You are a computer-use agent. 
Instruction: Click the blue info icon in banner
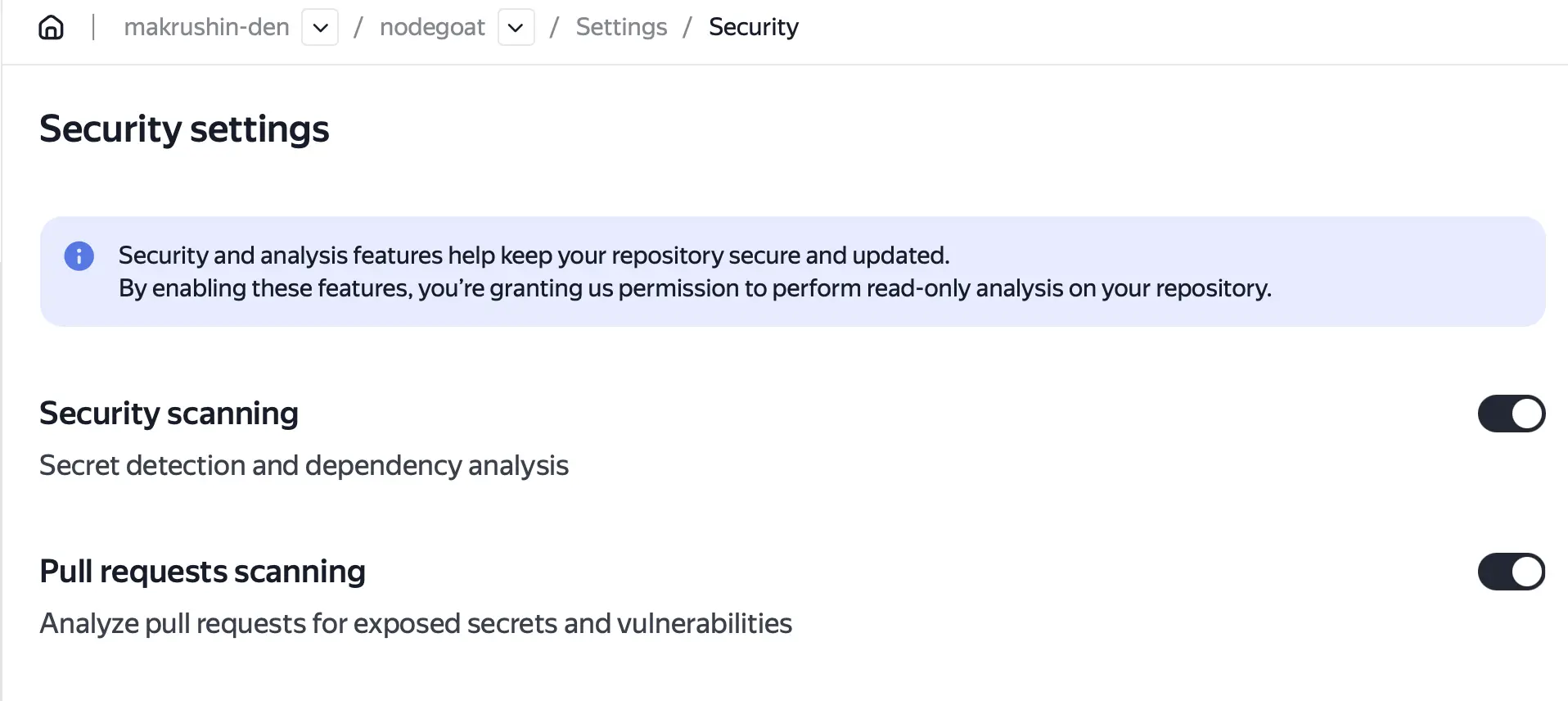pos(79,256)
